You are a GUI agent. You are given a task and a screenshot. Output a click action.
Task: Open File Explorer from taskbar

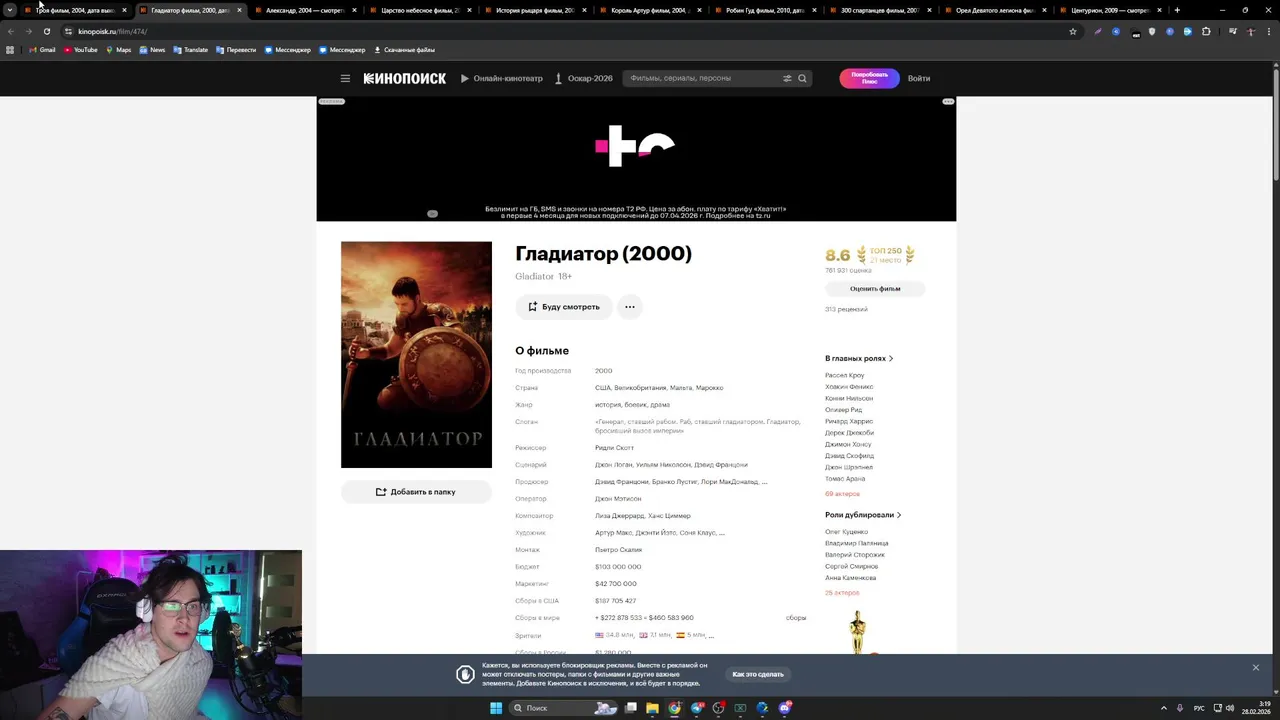point(652,708)
